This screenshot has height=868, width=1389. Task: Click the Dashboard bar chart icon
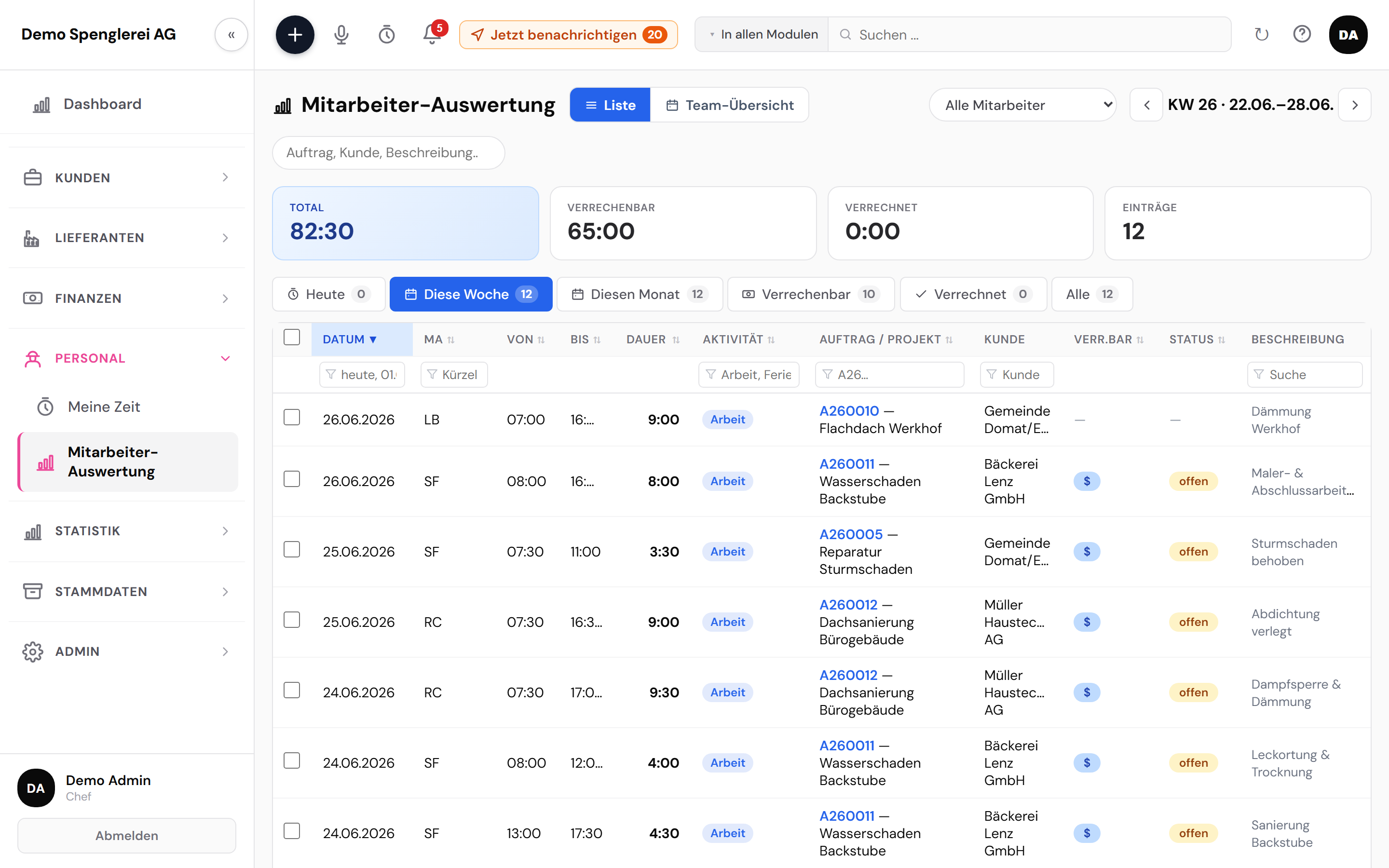pyautogui.click(x=41, y=105)
